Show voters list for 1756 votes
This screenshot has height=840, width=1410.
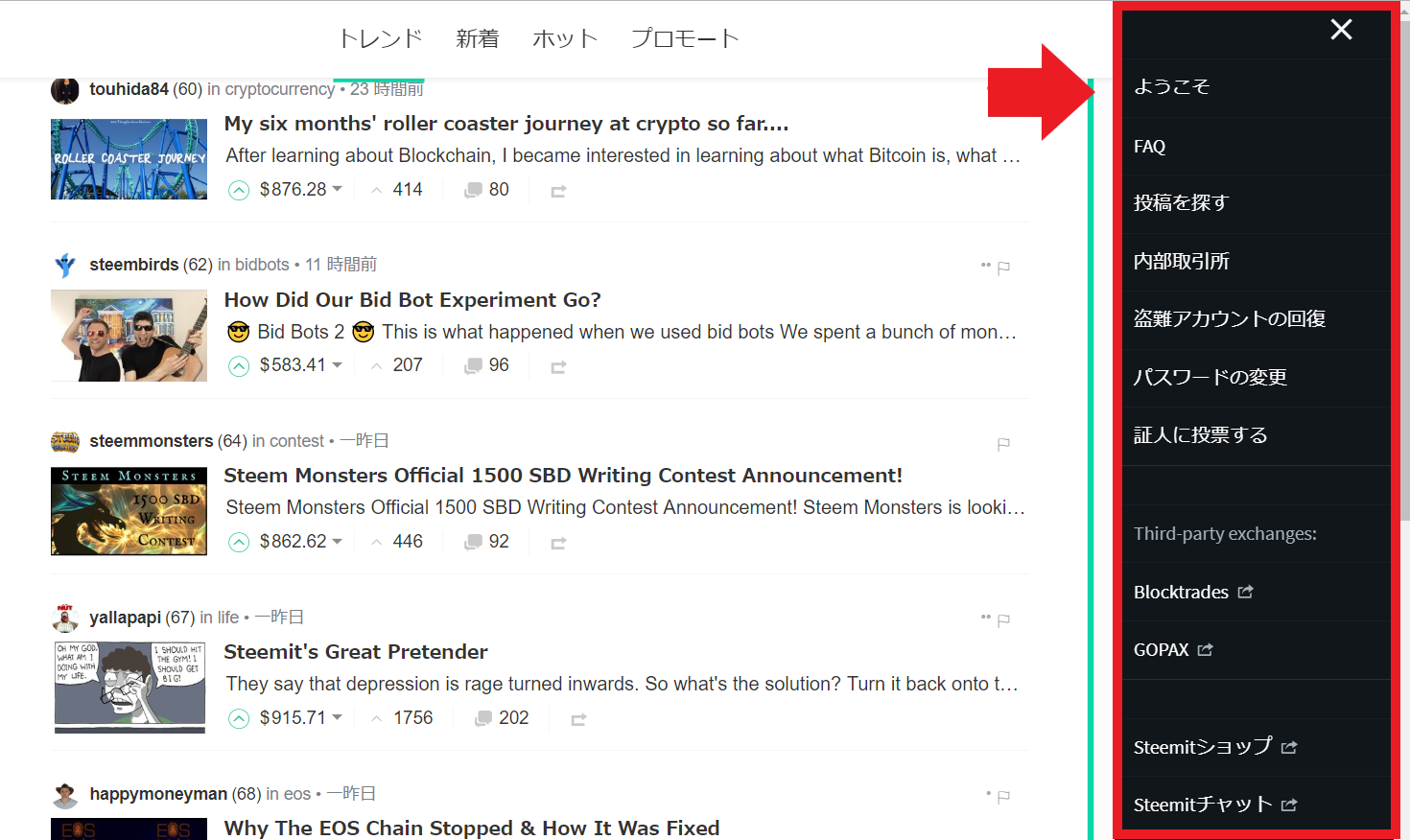pyautogui.click(x=403, y=718)
